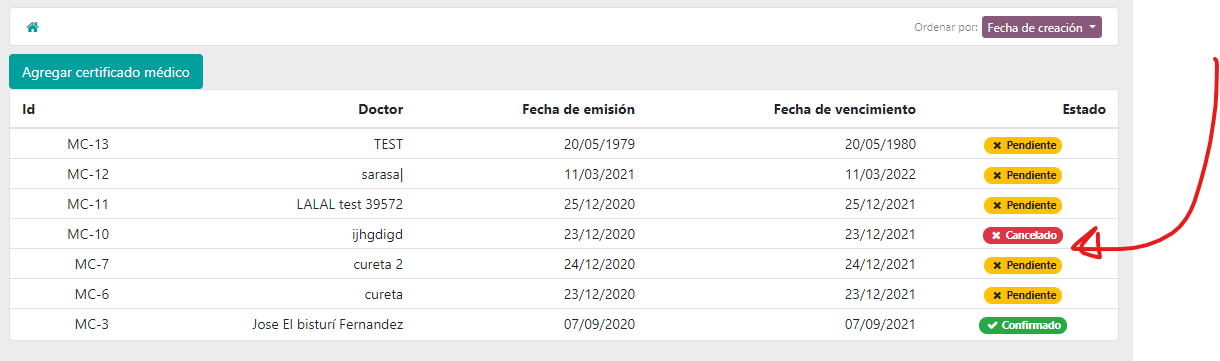Click the Pendiente badge for MC-13
This screenshot has height=361, width=1220.
[x=1023, y=145]
